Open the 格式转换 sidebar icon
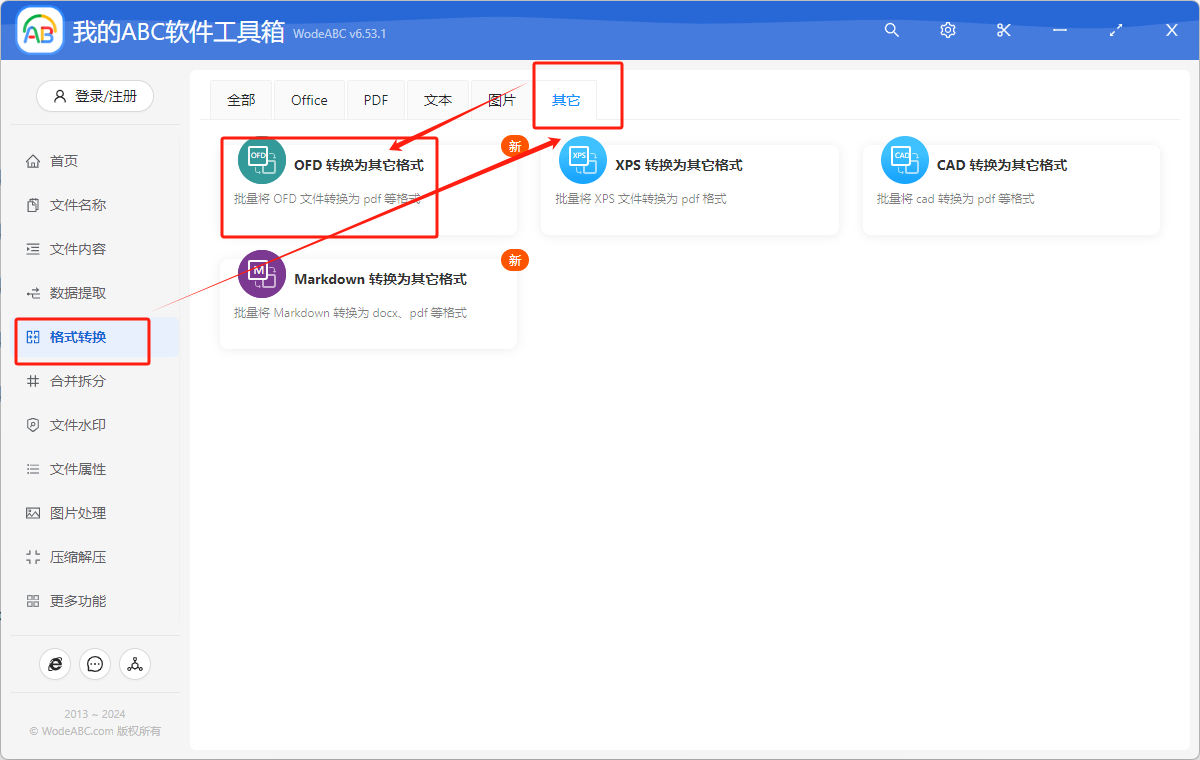Screen dimensions: 1200x760 [34, 337]
